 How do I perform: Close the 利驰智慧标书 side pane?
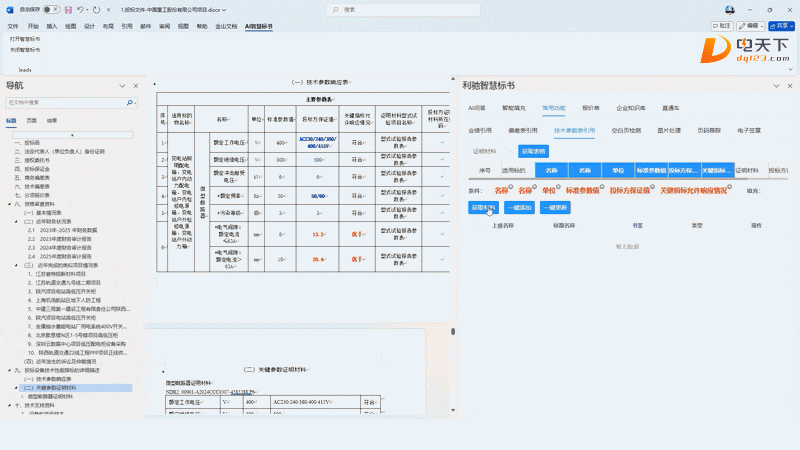tap(790, 86)
